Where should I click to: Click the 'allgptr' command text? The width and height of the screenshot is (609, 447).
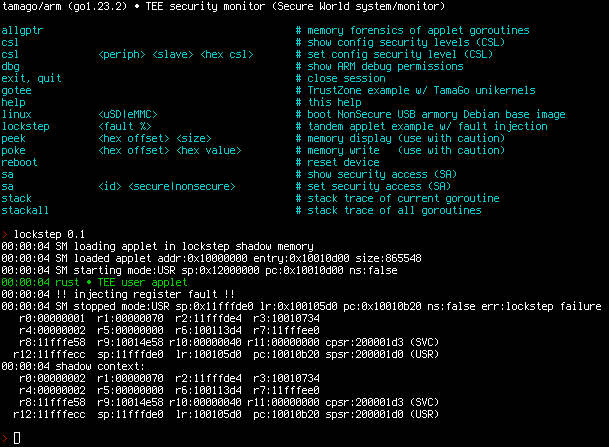click(22, 31)
